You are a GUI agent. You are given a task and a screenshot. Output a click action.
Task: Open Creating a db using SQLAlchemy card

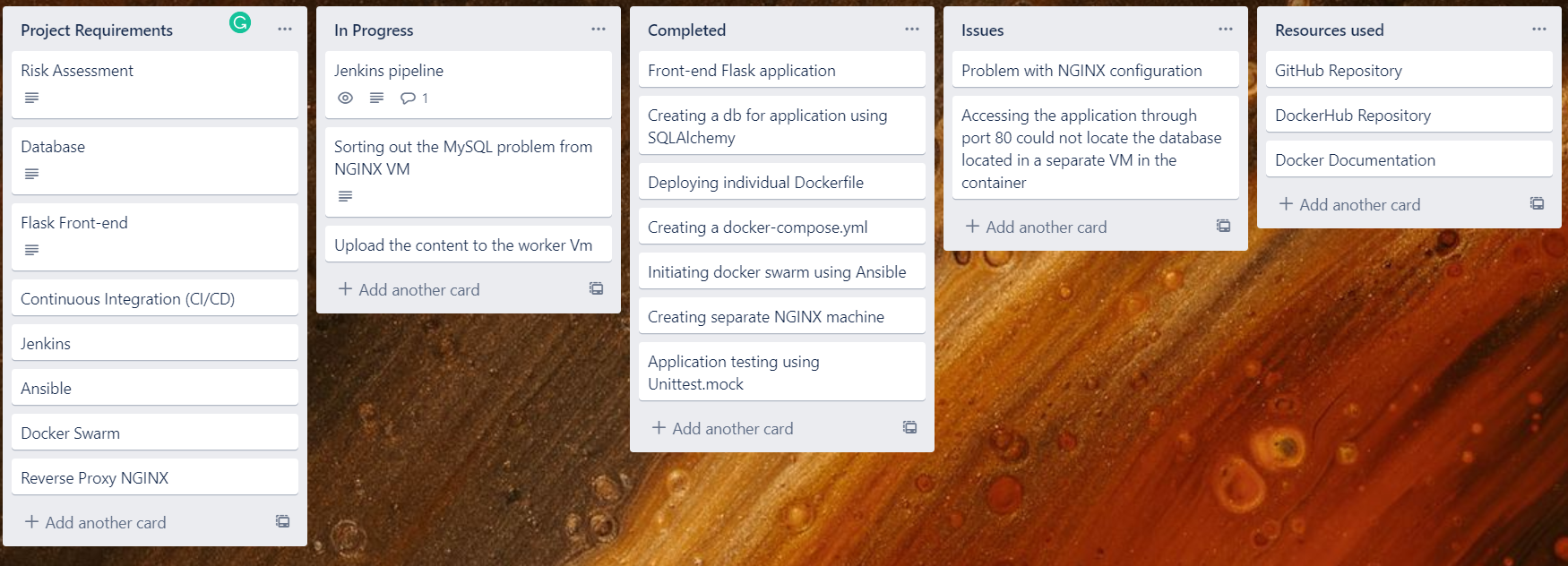point(782,125)
